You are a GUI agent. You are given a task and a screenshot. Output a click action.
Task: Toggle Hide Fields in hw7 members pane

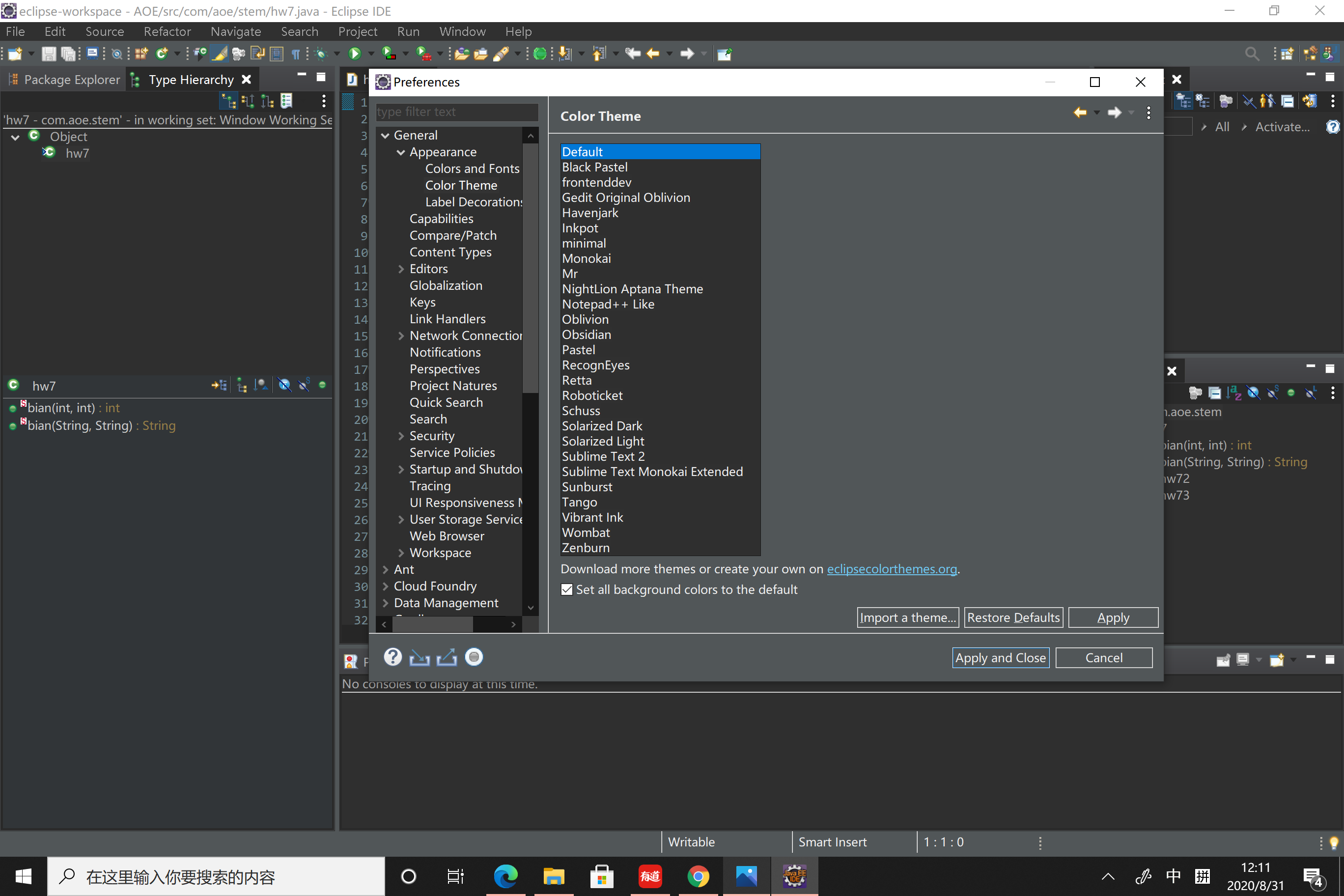pos(284,385)
